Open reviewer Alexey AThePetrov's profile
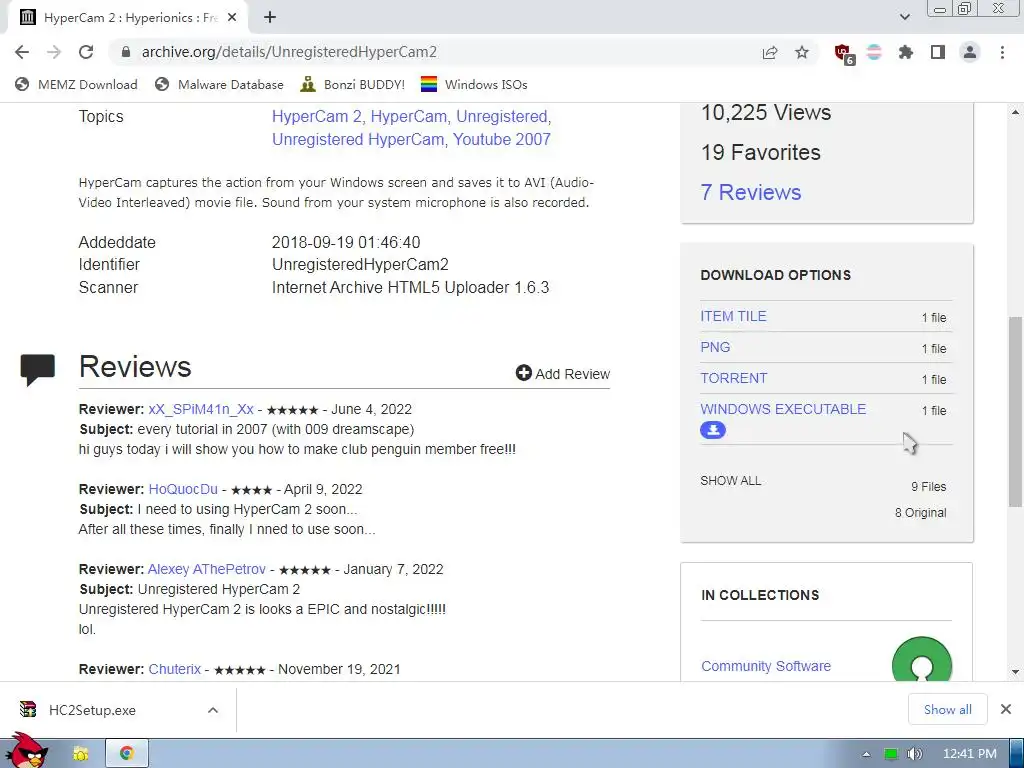Viewport: 1024px width, 768px height. (x=207, y=569)
